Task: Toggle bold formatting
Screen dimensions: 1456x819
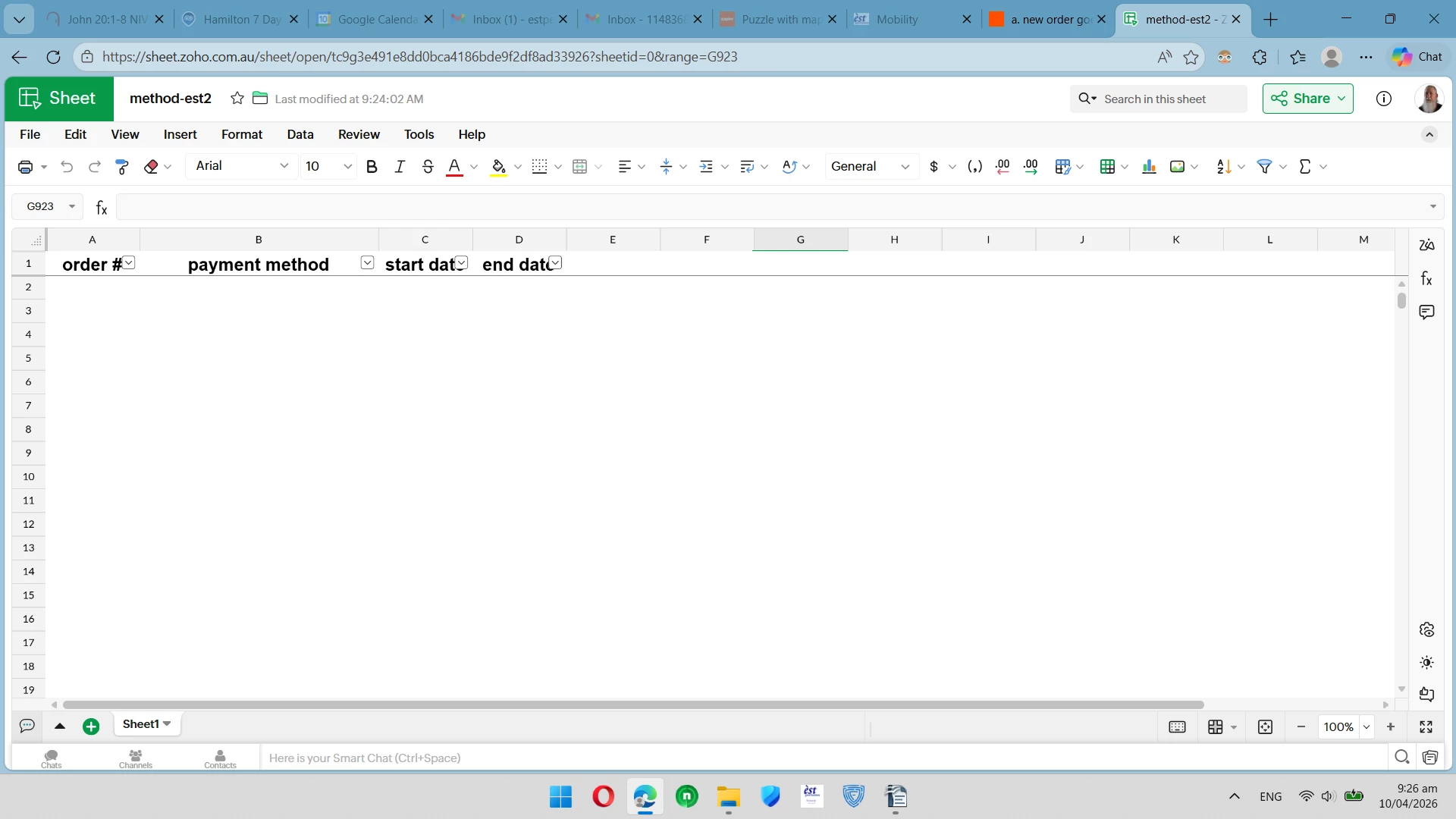Action: [x=372, y=167]
